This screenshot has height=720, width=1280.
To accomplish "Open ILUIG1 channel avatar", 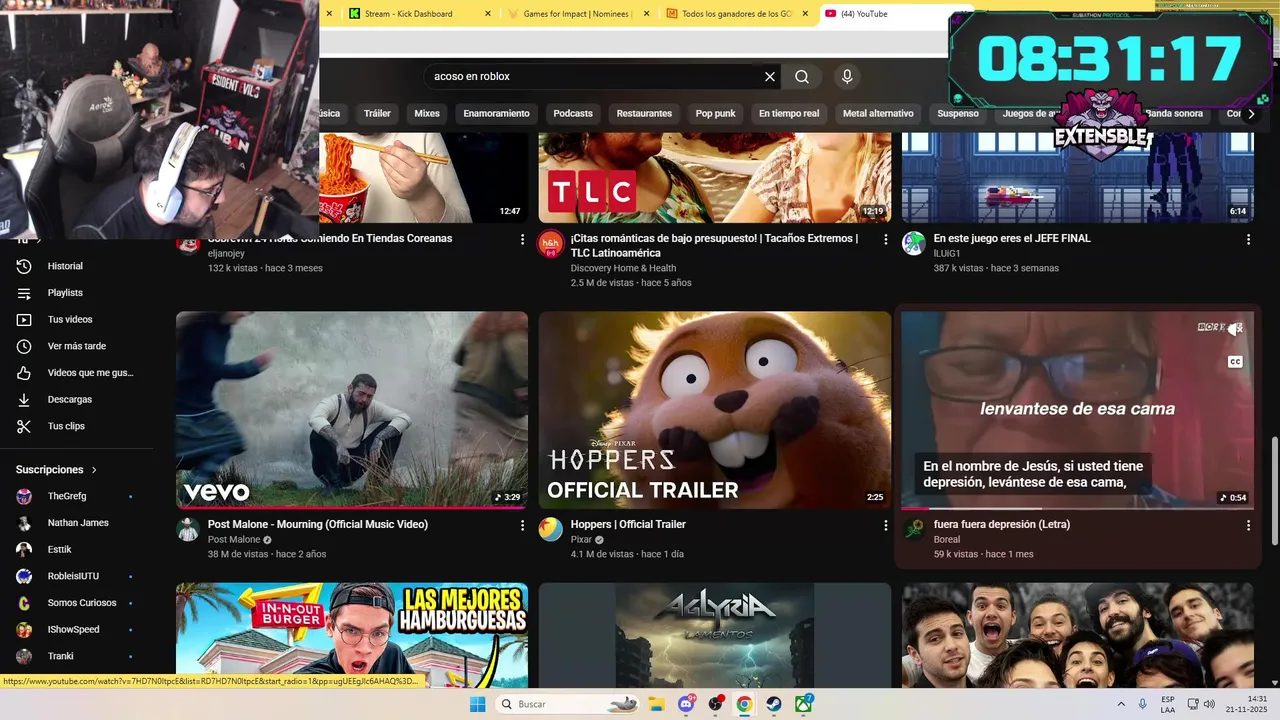I will click(x=914, y=243).
